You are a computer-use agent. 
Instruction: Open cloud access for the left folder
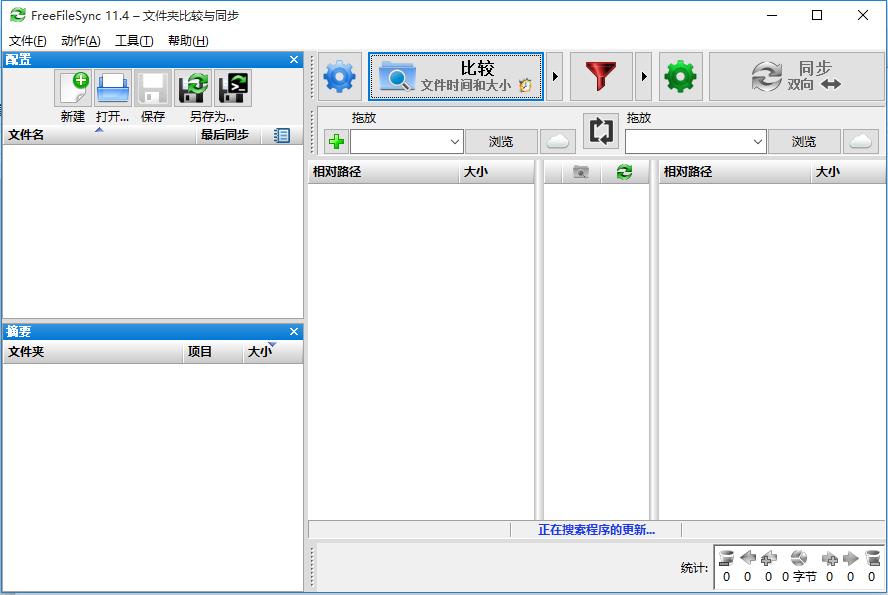[x=557, y=142]
